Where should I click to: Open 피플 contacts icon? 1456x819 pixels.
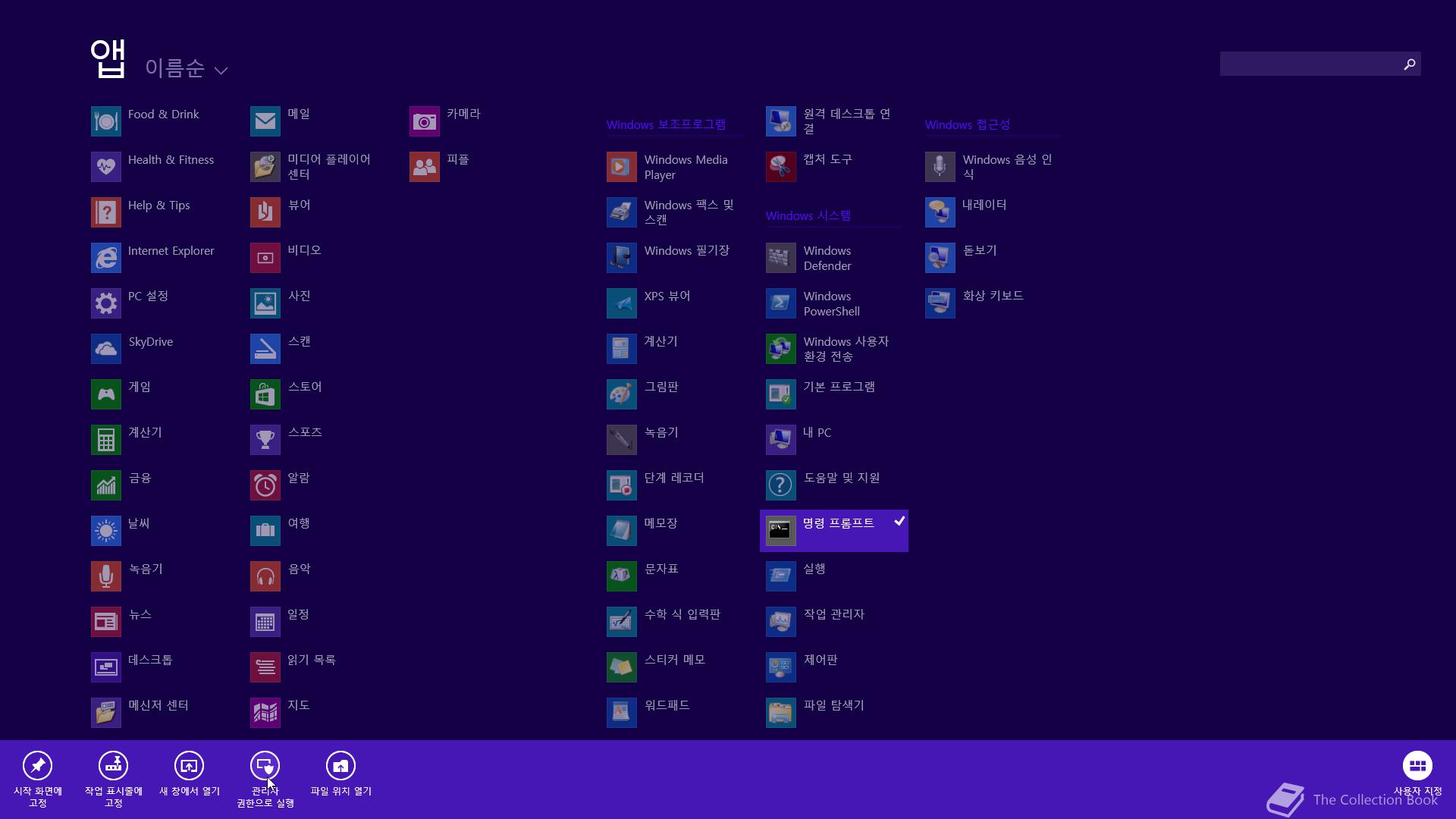425,167
